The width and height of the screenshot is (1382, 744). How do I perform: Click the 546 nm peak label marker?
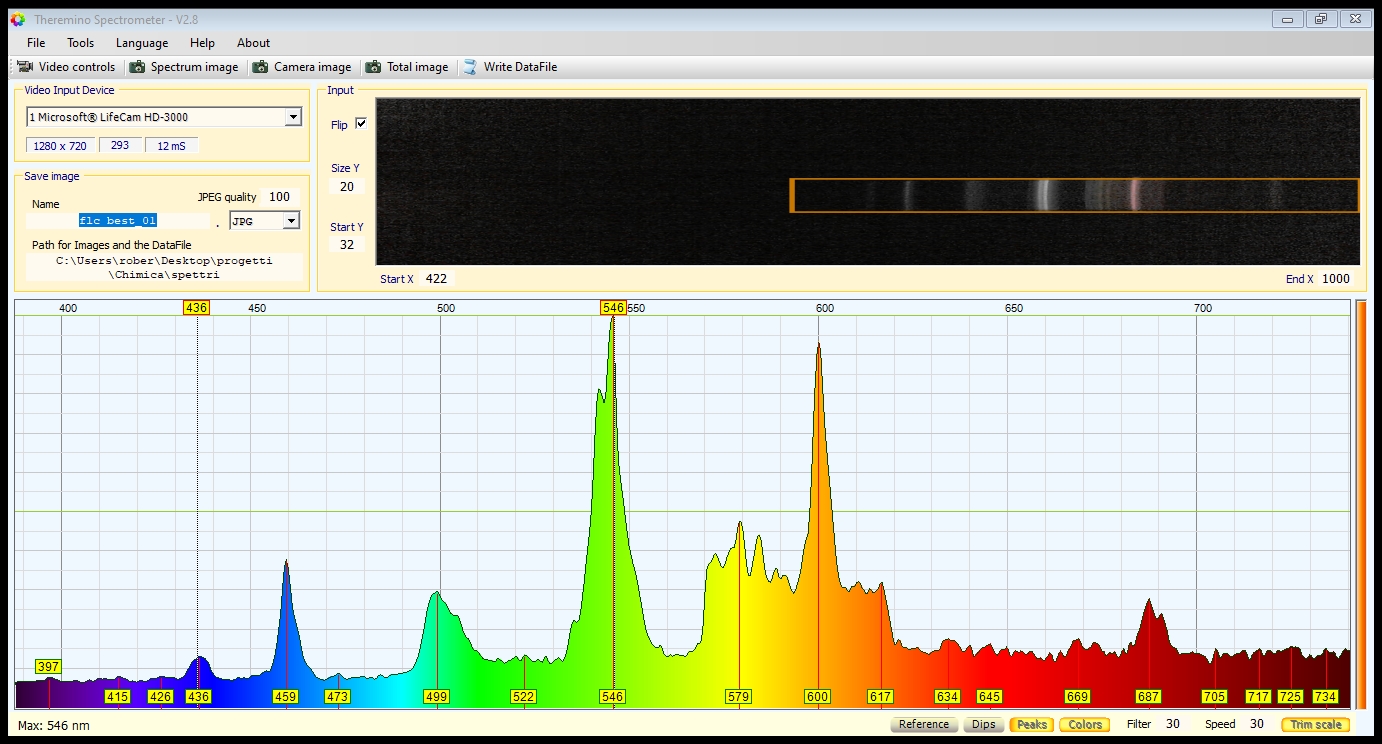[612, 696]
